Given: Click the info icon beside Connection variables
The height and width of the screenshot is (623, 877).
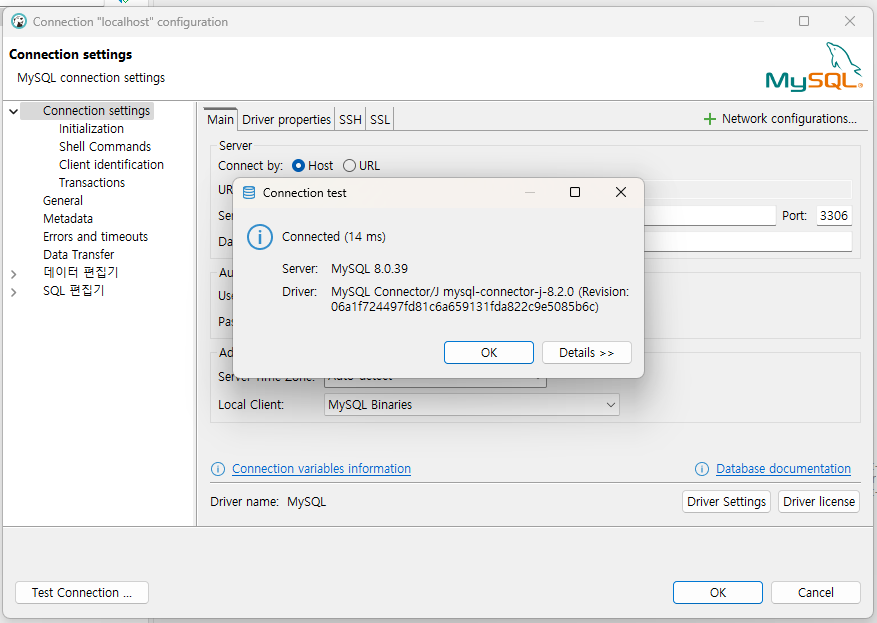Looking at the screenshot, I should pyautogui.click(x=218, y=469).
